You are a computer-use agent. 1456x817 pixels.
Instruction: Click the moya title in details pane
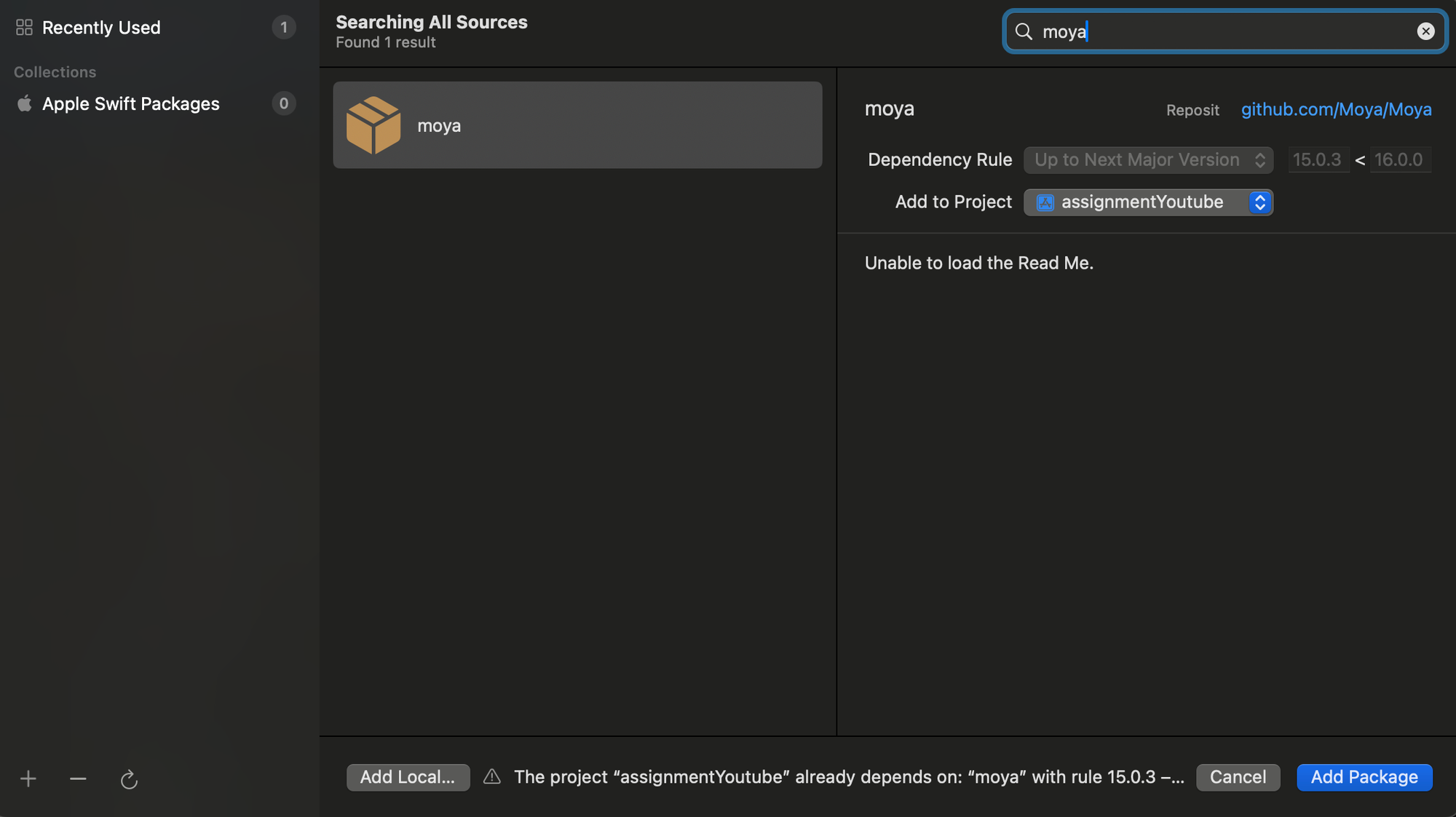tap(890, 108)
